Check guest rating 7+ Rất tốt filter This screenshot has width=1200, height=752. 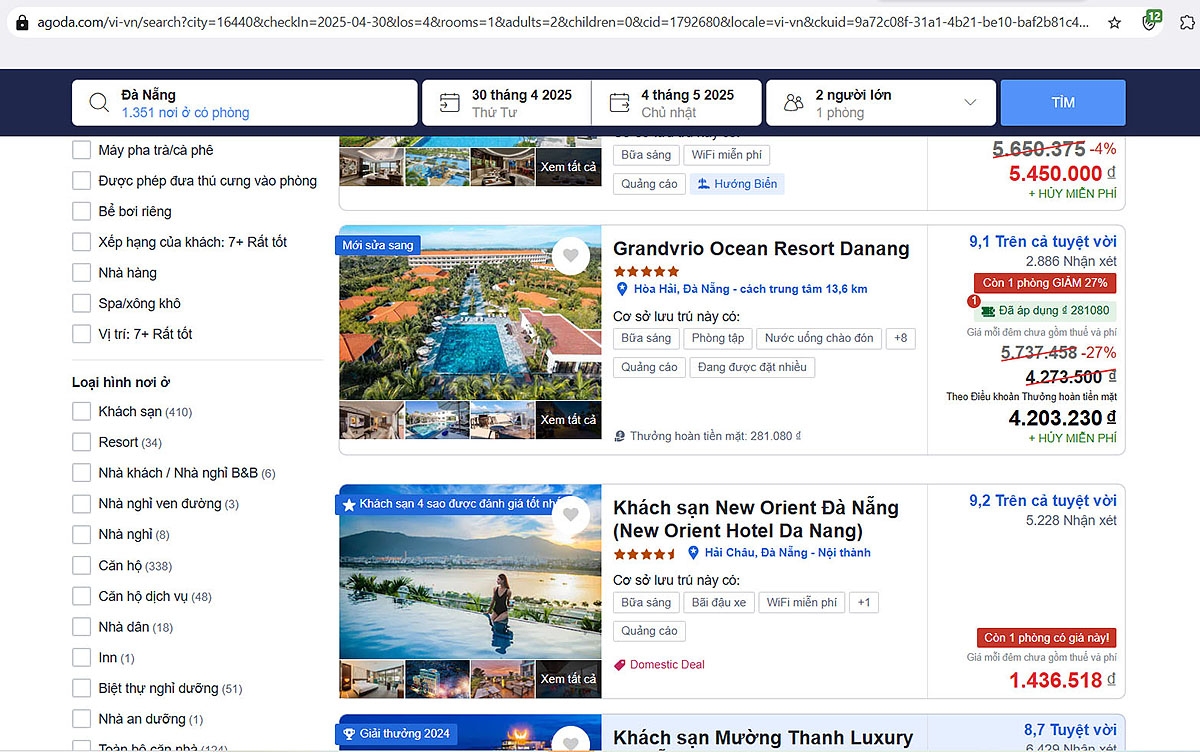tap(82, 242)
